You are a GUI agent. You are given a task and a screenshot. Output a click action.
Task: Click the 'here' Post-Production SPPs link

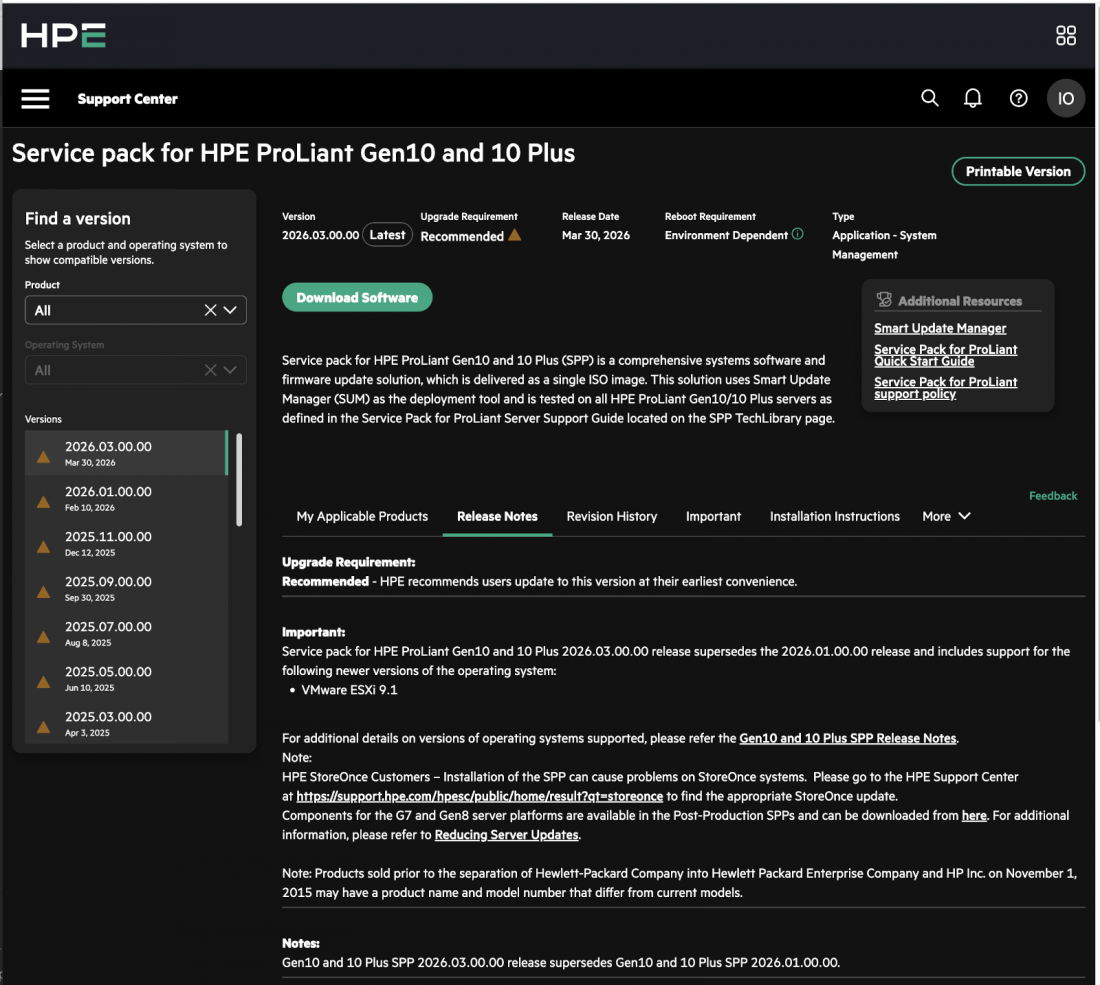(974, 815)
